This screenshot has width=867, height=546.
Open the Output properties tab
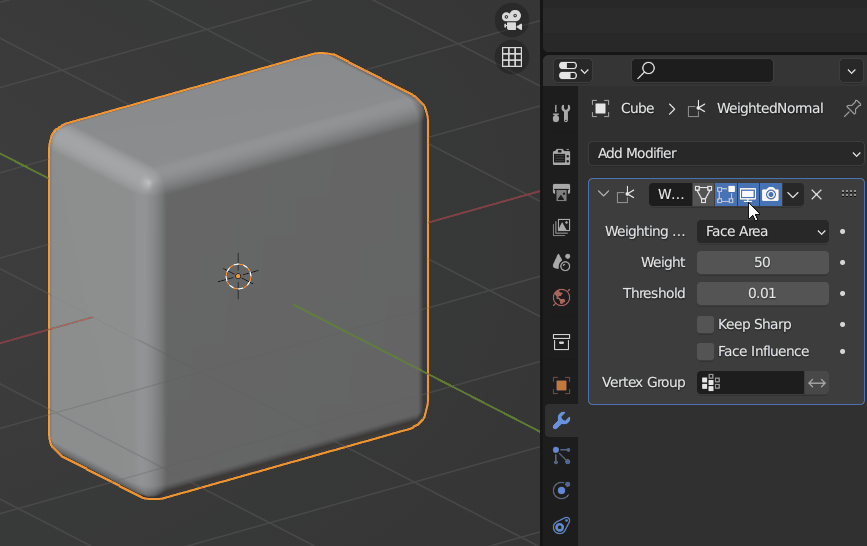pyautogui.click(x=561, y=192)
